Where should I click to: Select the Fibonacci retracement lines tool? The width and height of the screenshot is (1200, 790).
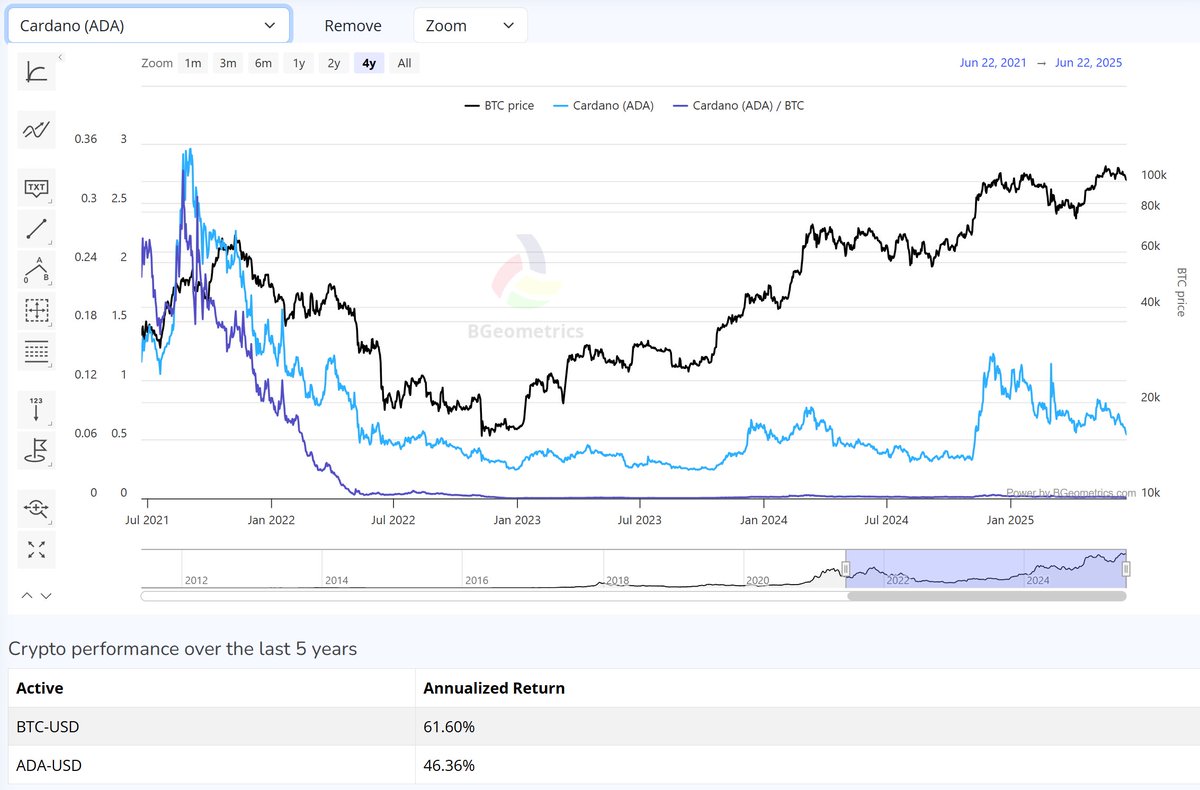pyautogui.click(x=37, y=352)
